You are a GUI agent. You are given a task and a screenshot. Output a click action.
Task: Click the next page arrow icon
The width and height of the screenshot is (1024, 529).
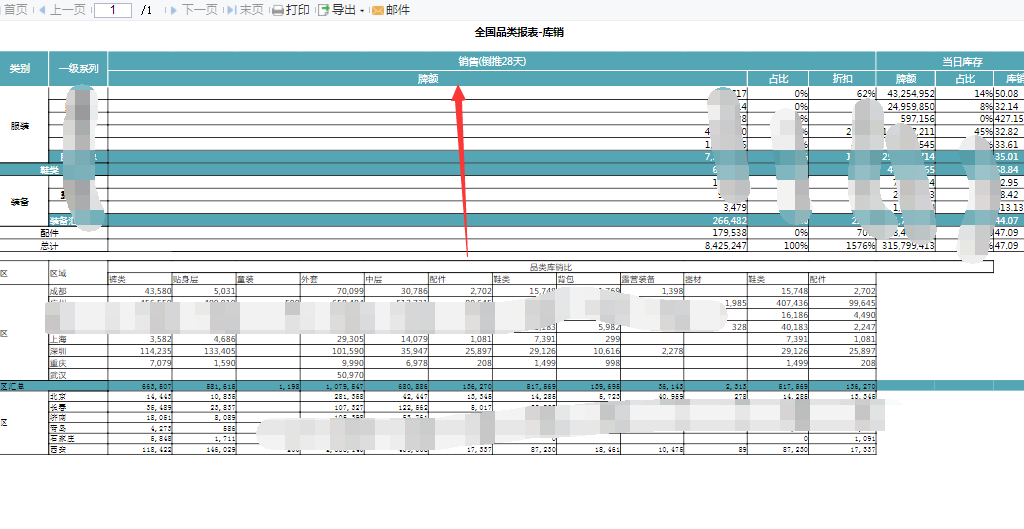point(174,10)
